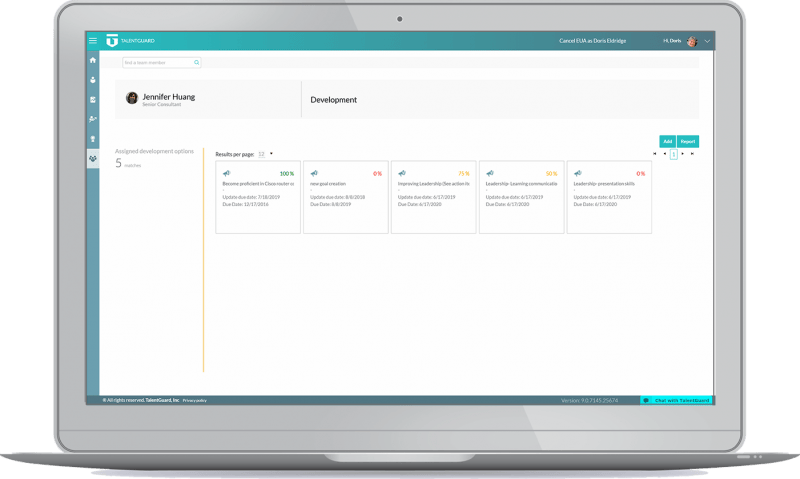Screen dimensions: 800x479
Task: Click the TalentGuard shield logo
Action: point(112,41)
